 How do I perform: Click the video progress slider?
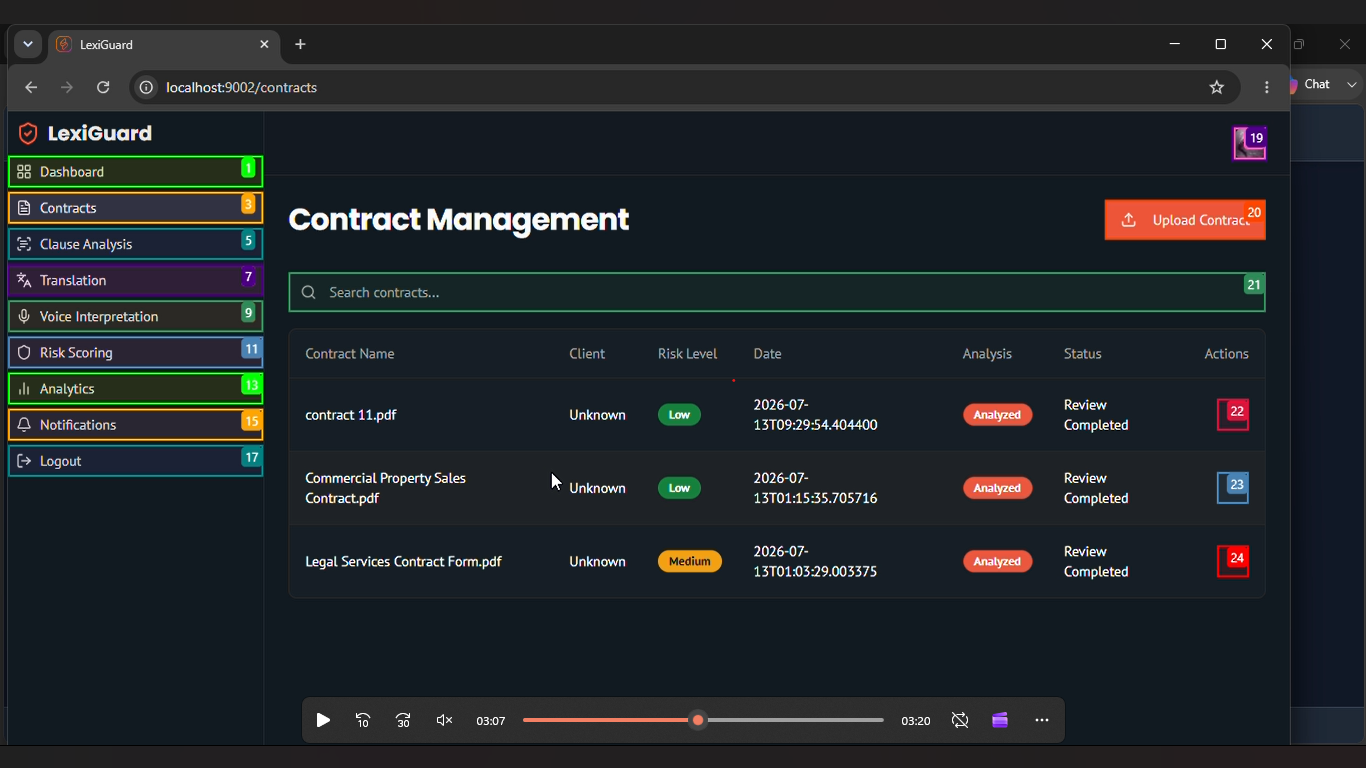click(x=703, y=720)
